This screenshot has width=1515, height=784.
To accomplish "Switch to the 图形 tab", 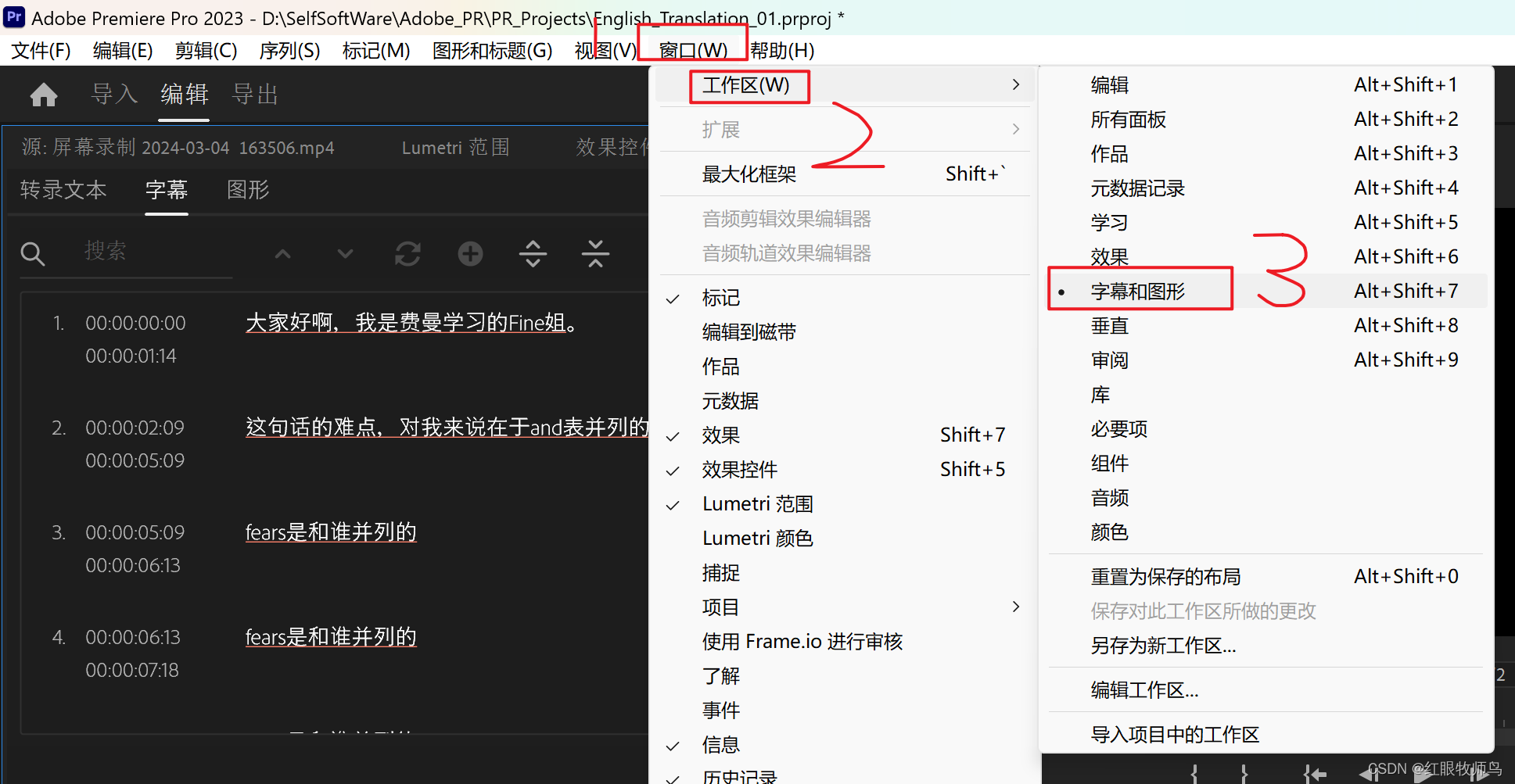I will (248, 190).
